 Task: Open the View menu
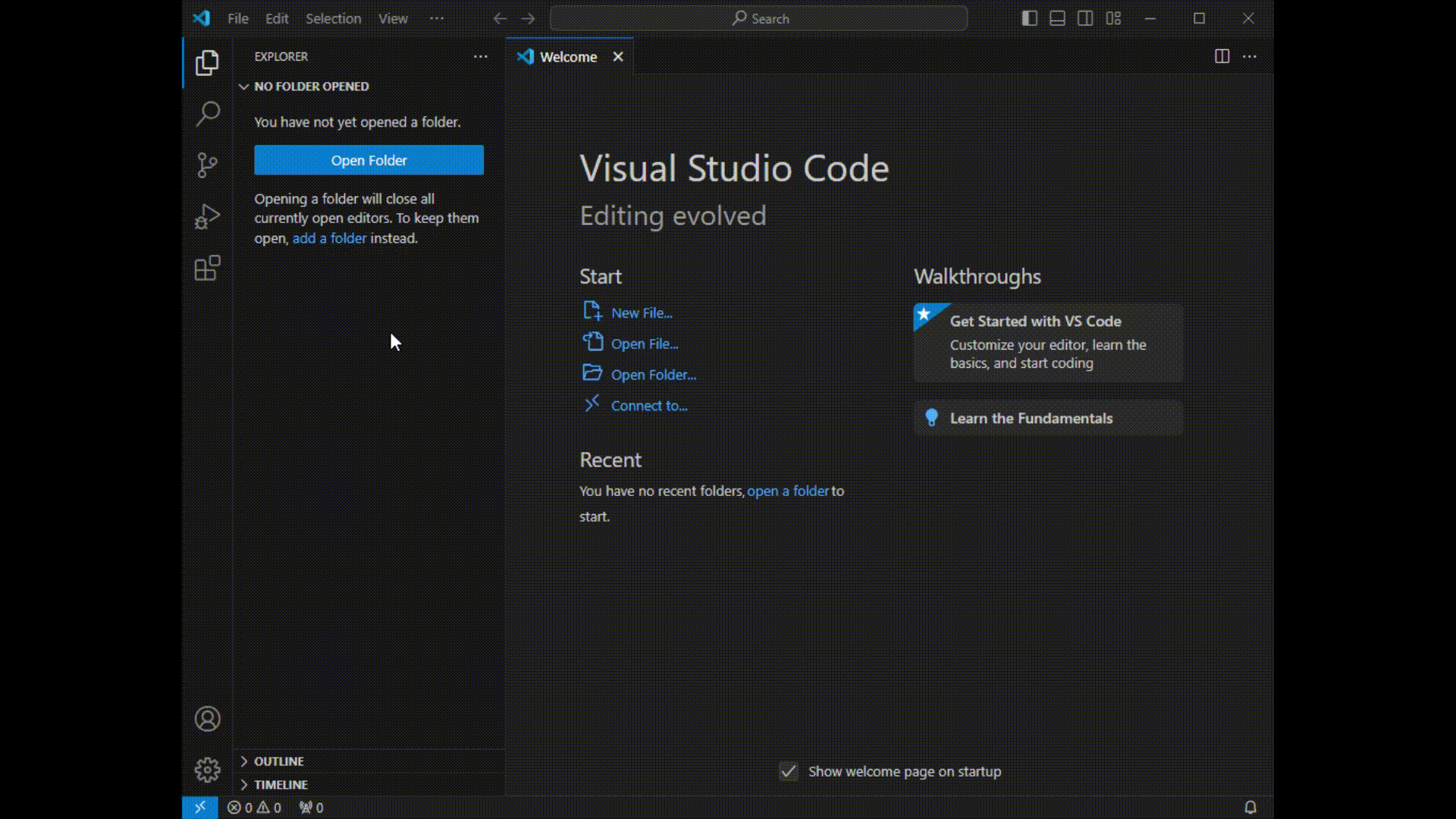393,19
